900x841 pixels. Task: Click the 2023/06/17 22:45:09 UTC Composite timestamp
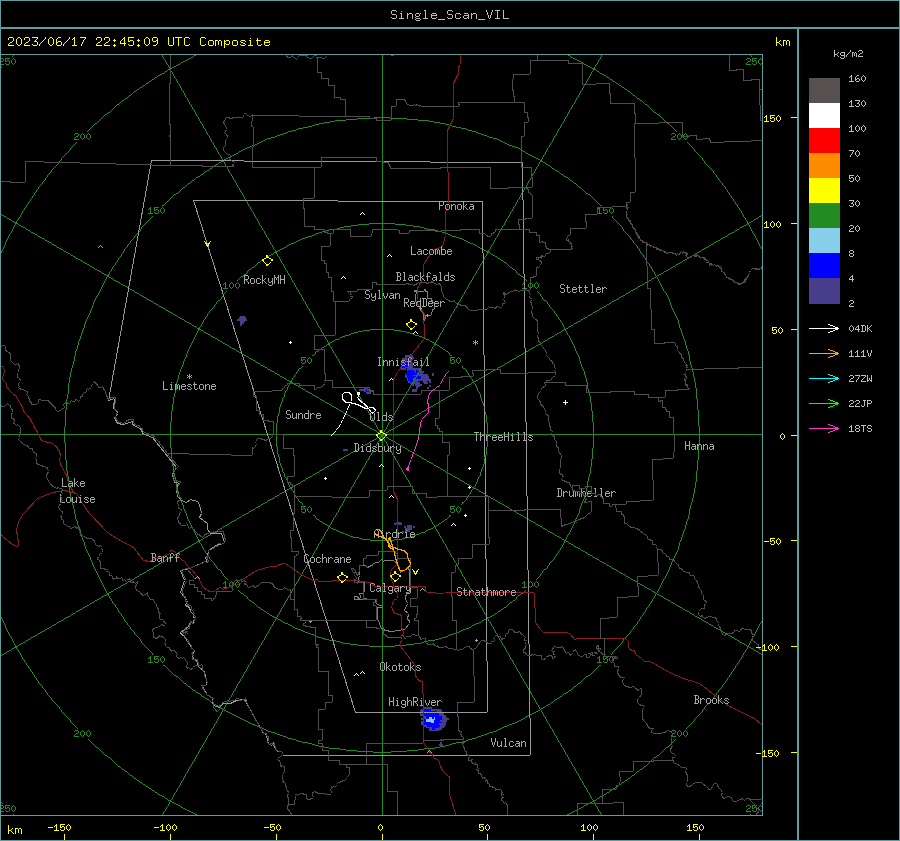[138, 42]
